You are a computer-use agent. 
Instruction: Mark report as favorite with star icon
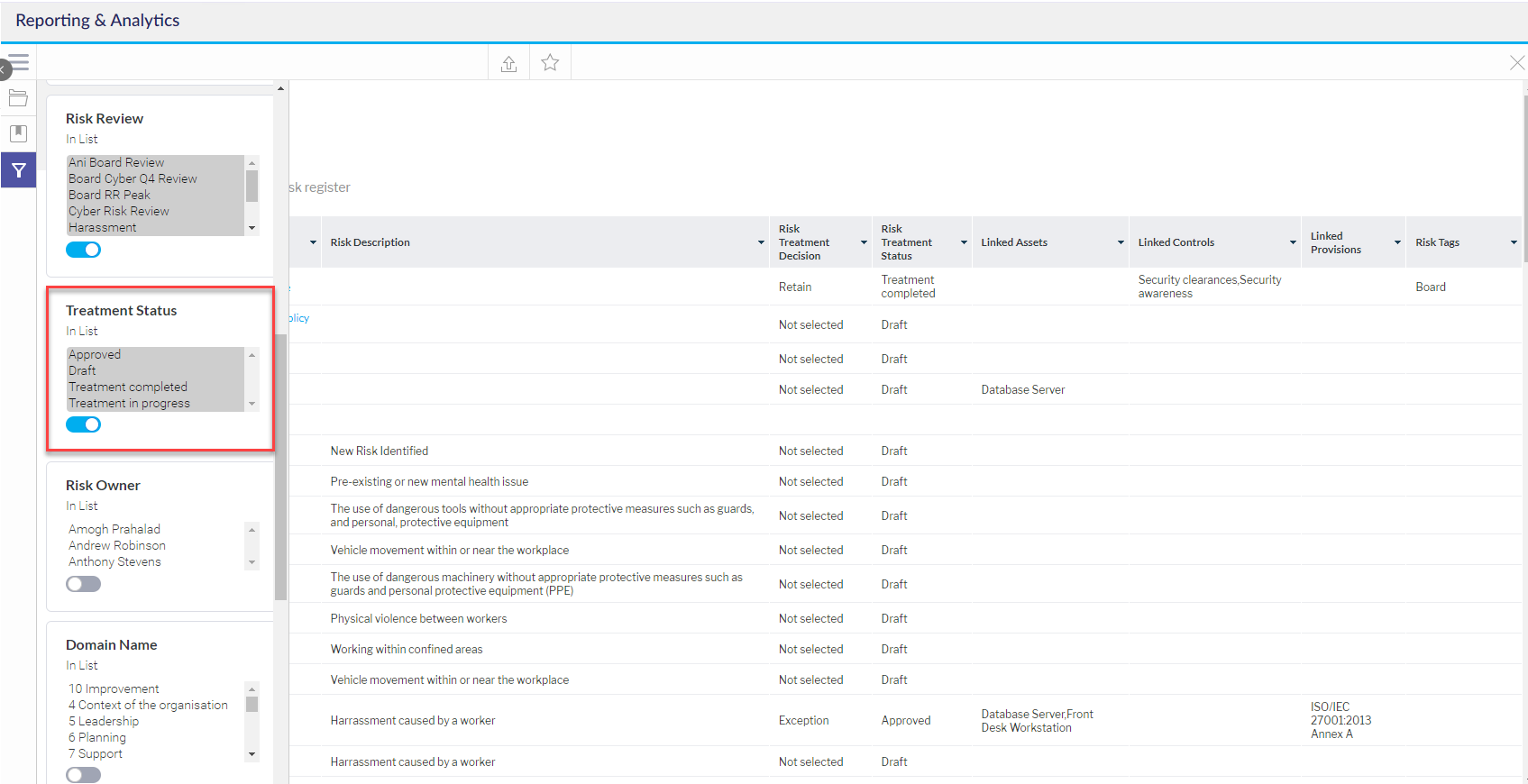click(550, 63)
